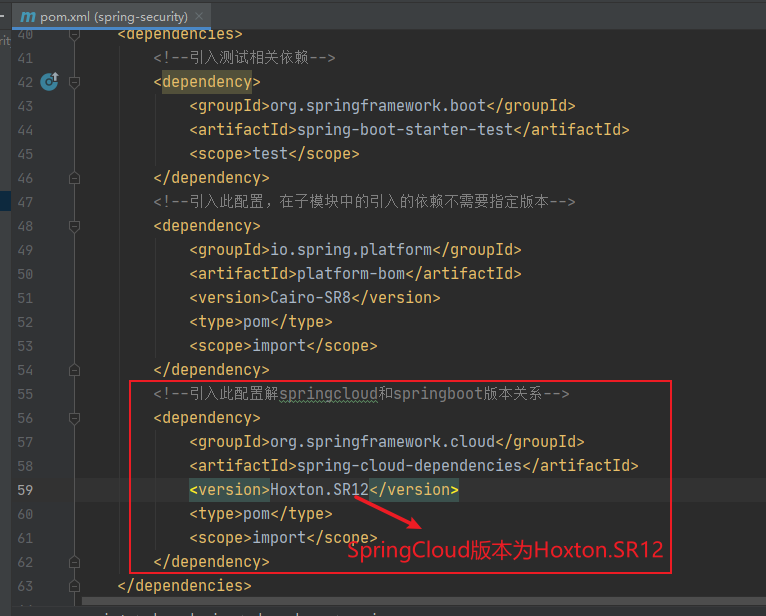Toggle the fold marker at line 62
This screenshot has width=766, height=616.
74,562
